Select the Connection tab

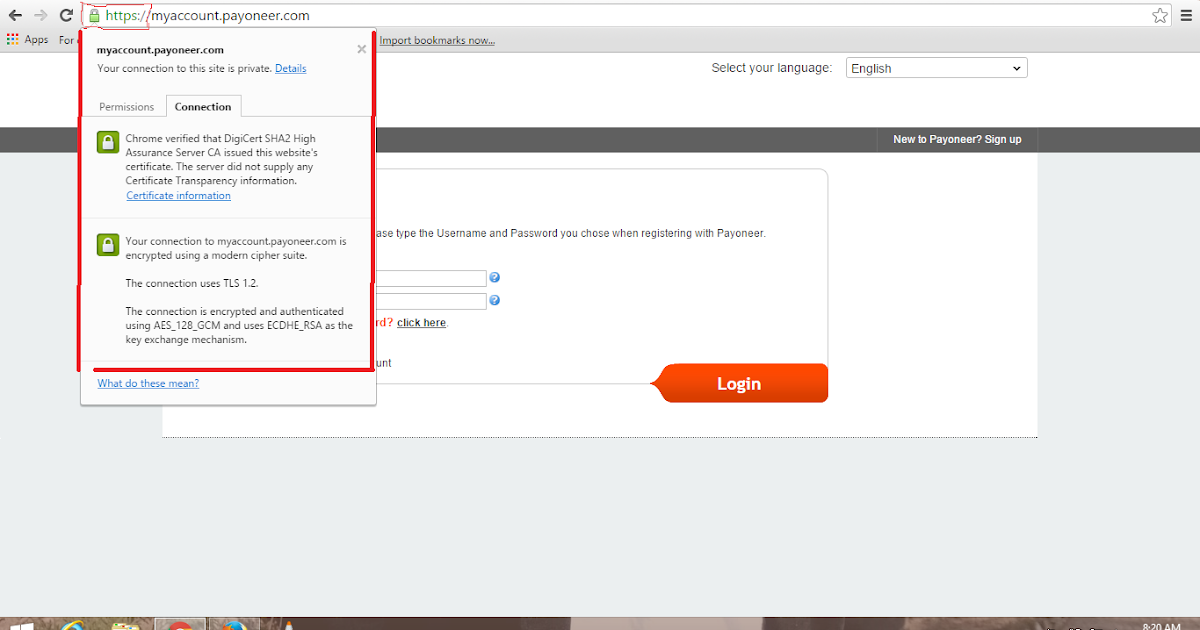pos(203,106)
